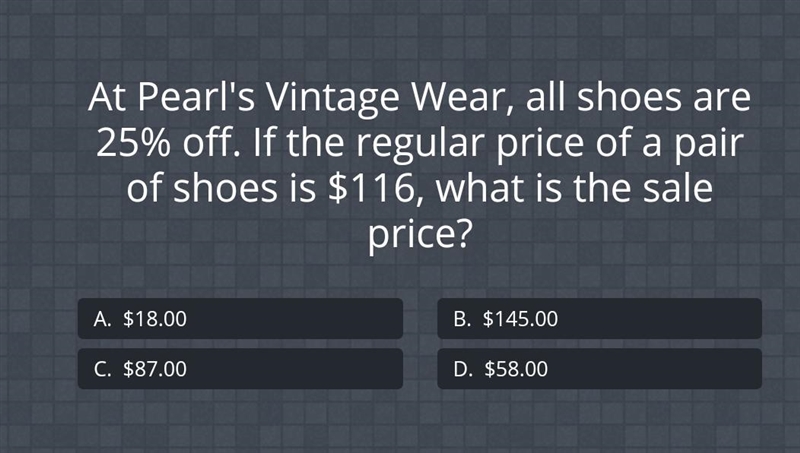The image size is (800, 453).
Task: Click the letter 'D.' label
Action: click(463, 369)
